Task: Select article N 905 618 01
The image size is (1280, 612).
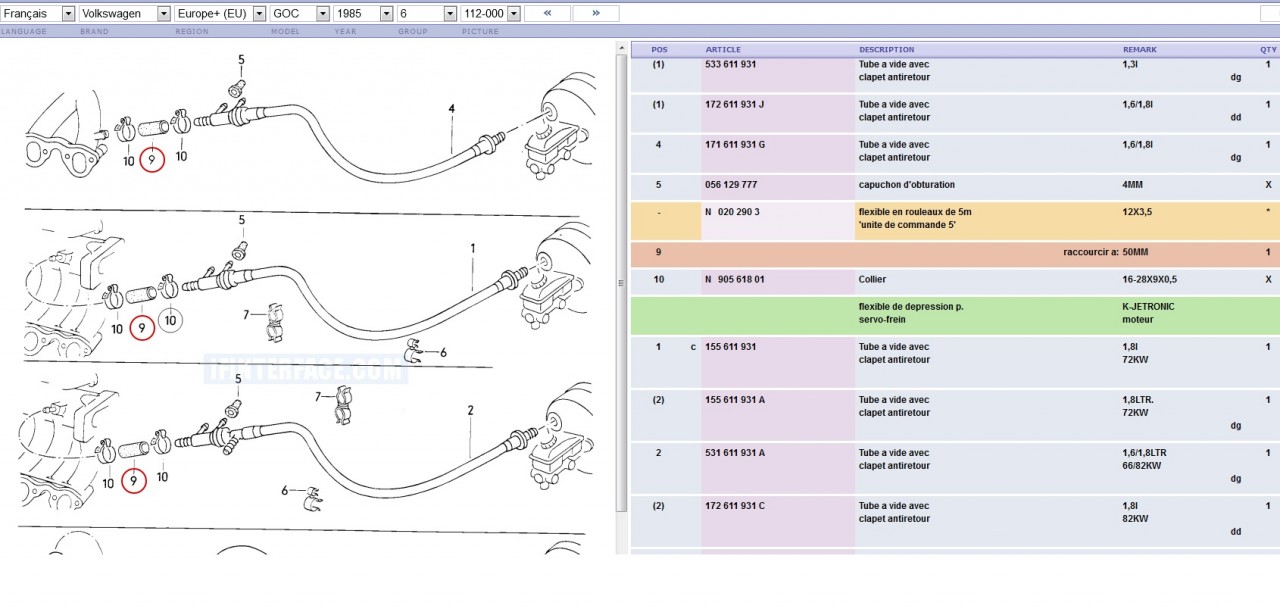Action: click(x=735, y=279)
